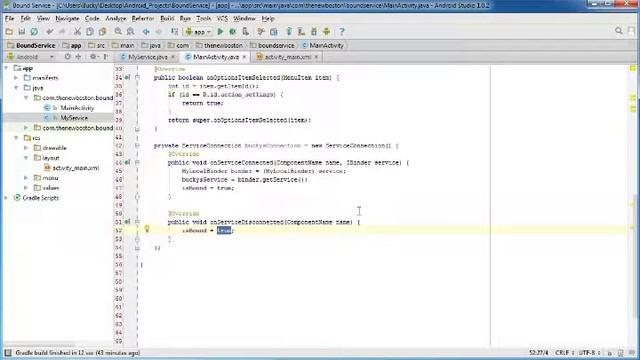Expand the menu folder
This screenshot has height=360, width=640.
[x=26, y=178]
